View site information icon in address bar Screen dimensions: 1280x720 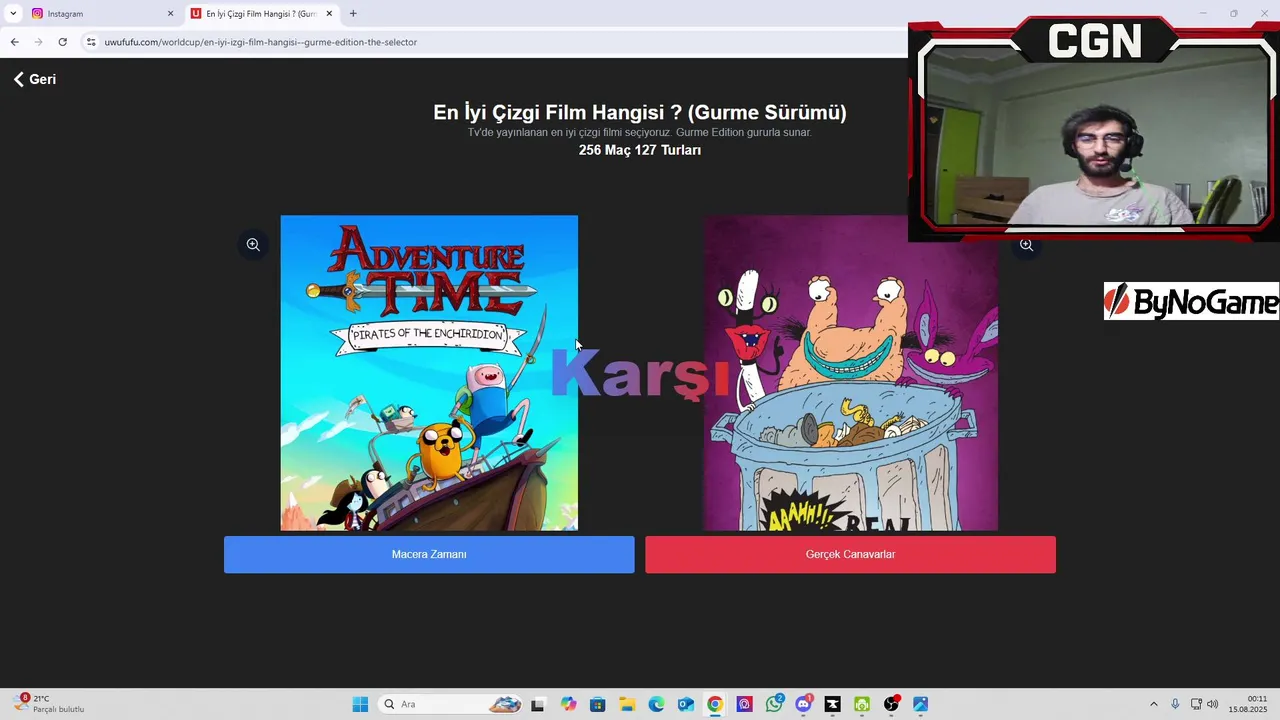point(91,42)
